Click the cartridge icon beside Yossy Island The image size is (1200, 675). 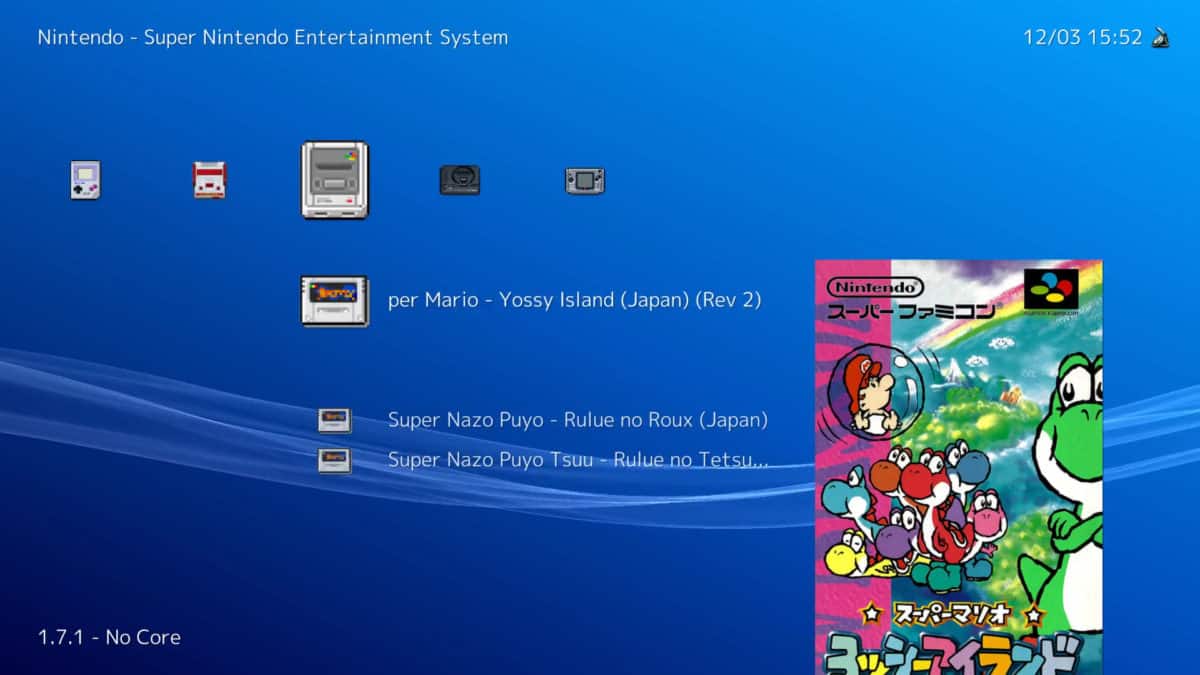click(334, 298)
